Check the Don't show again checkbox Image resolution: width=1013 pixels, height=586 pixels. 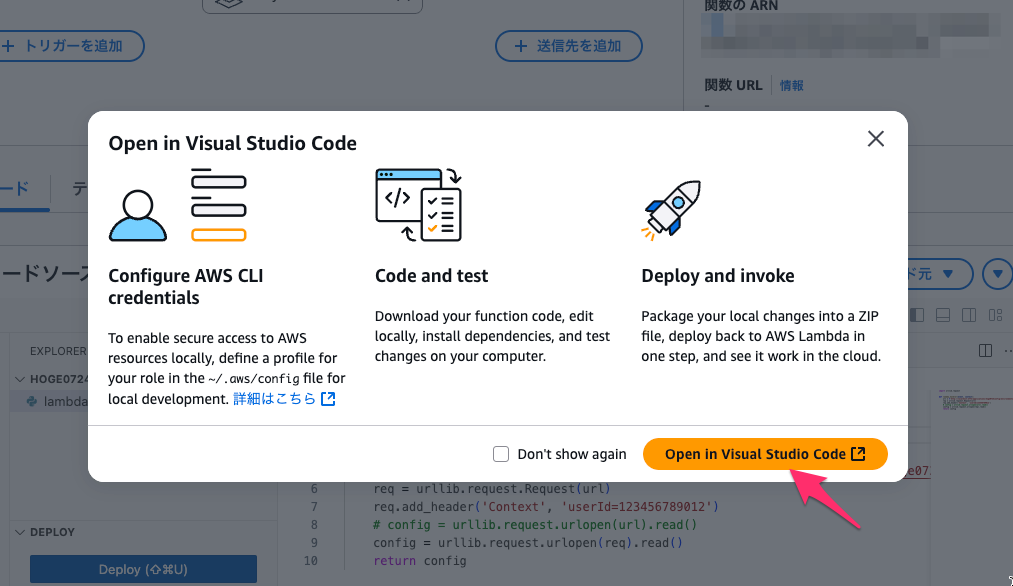(501, 454)
